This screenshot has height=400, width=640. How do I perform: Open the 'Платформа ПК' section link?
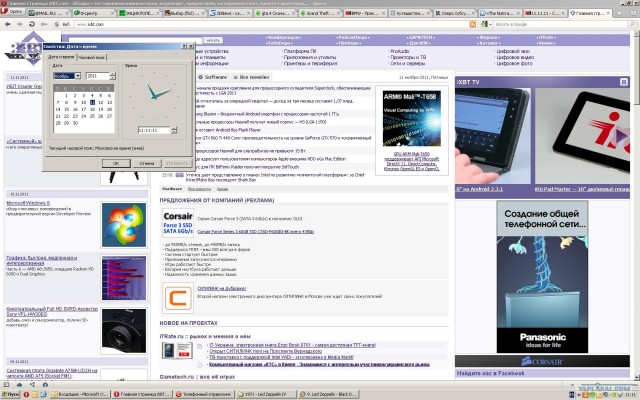pos(300,51)
